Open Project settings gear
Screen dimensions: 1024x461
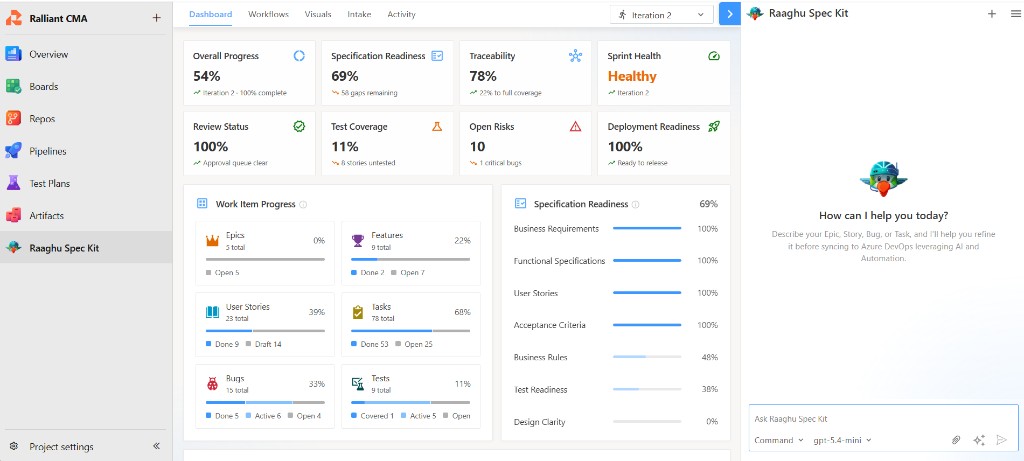coord(14,447)
